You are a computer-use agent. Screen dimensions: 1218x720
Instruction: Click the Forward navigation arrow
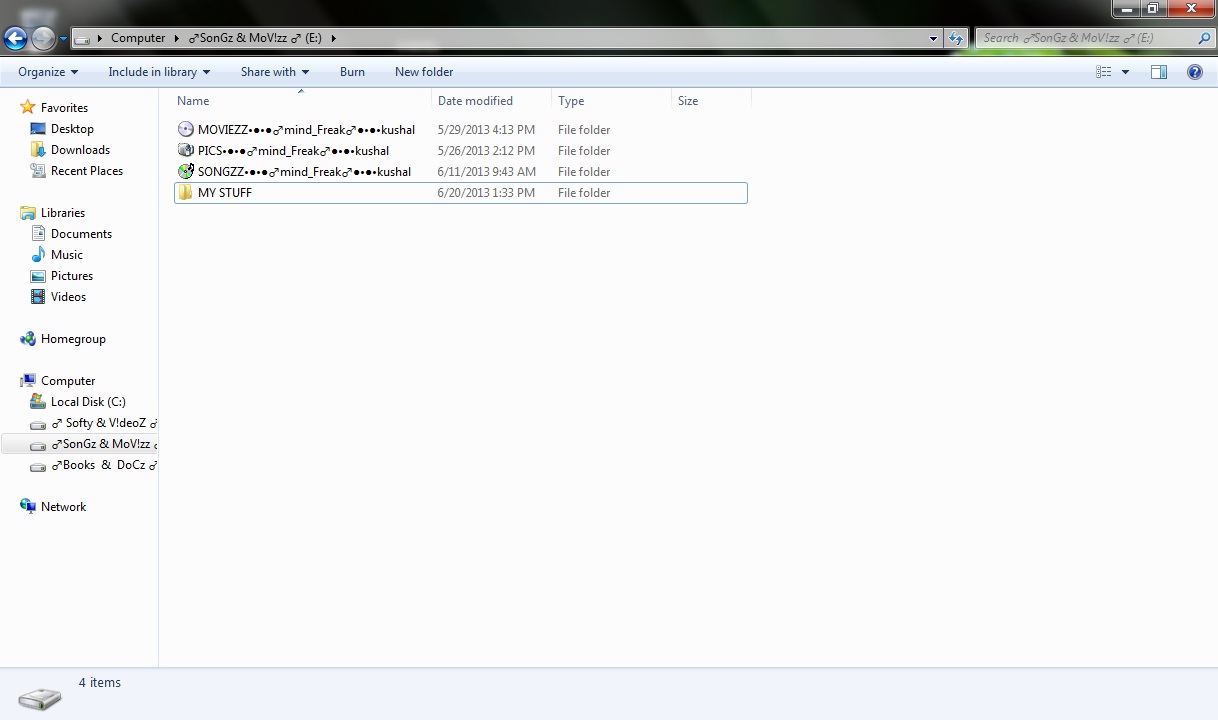[43, 39]
